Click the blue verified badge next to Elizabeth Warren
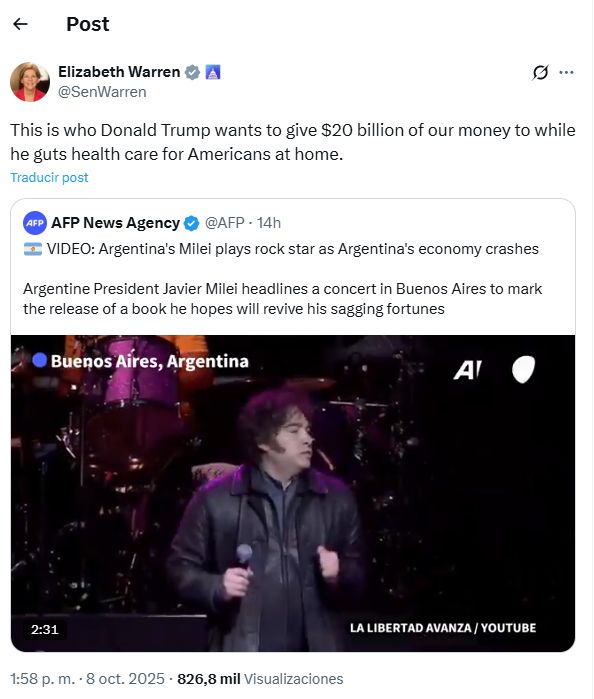Screen dimensions: 594x699 pyautogui.click(x=192, y=72)
